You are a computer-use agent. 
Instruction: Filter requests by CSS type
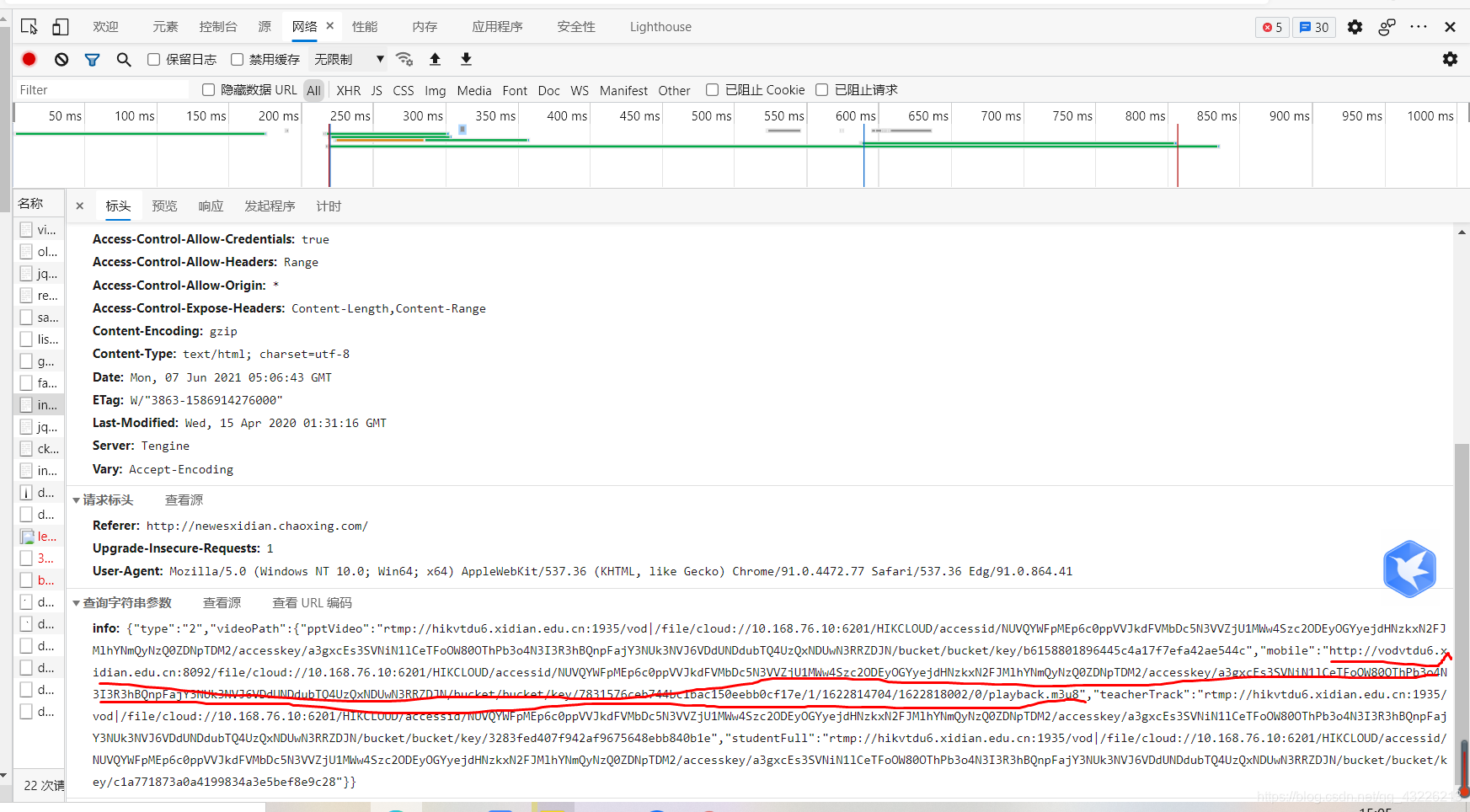pos(404,90)
